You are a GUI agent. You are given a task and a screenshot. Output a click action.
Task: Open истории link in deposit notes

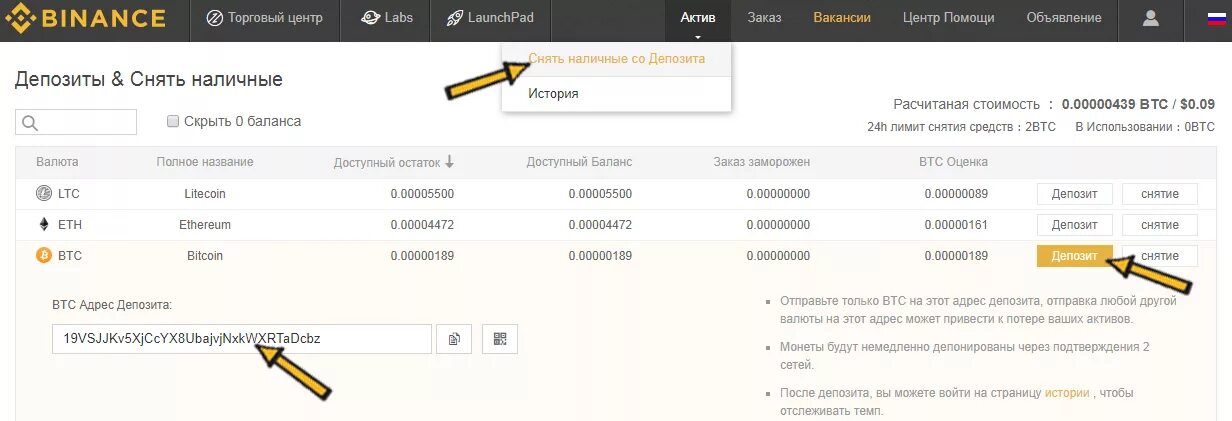pyautogui.click(x=1067, y=393)
